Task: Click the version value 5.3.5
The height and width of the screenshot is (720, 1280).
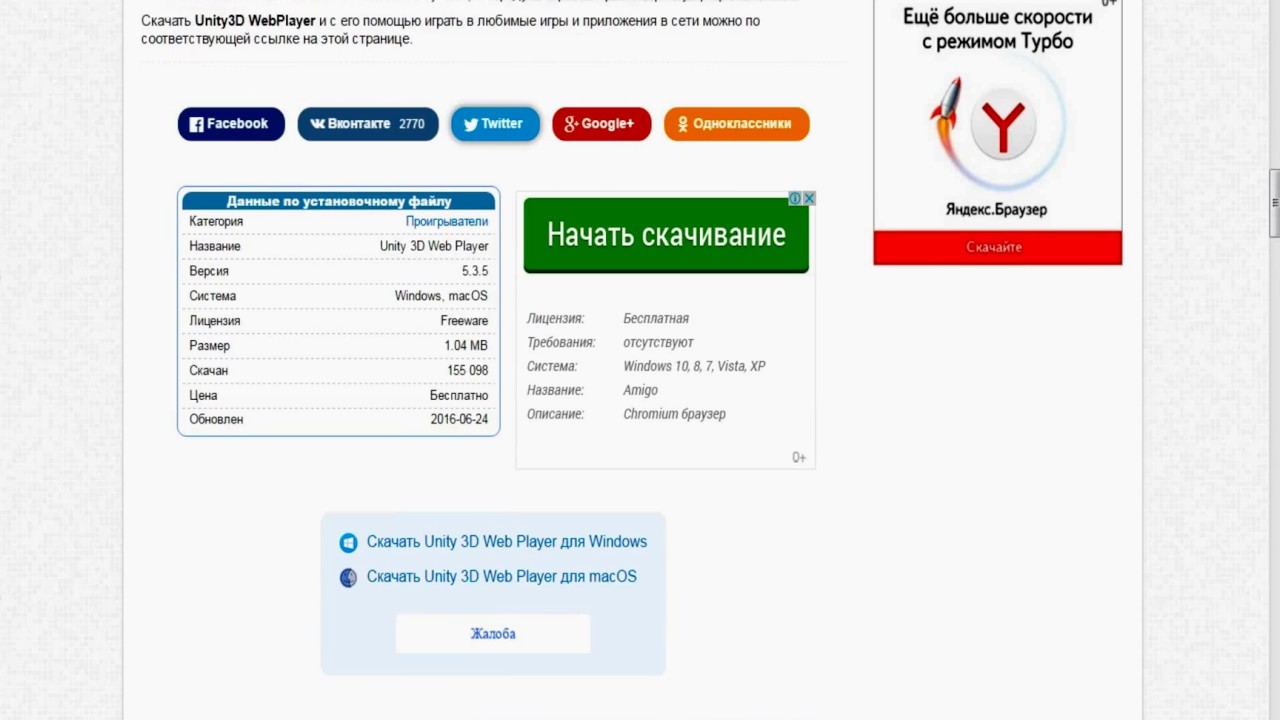Action: (474, 271)
